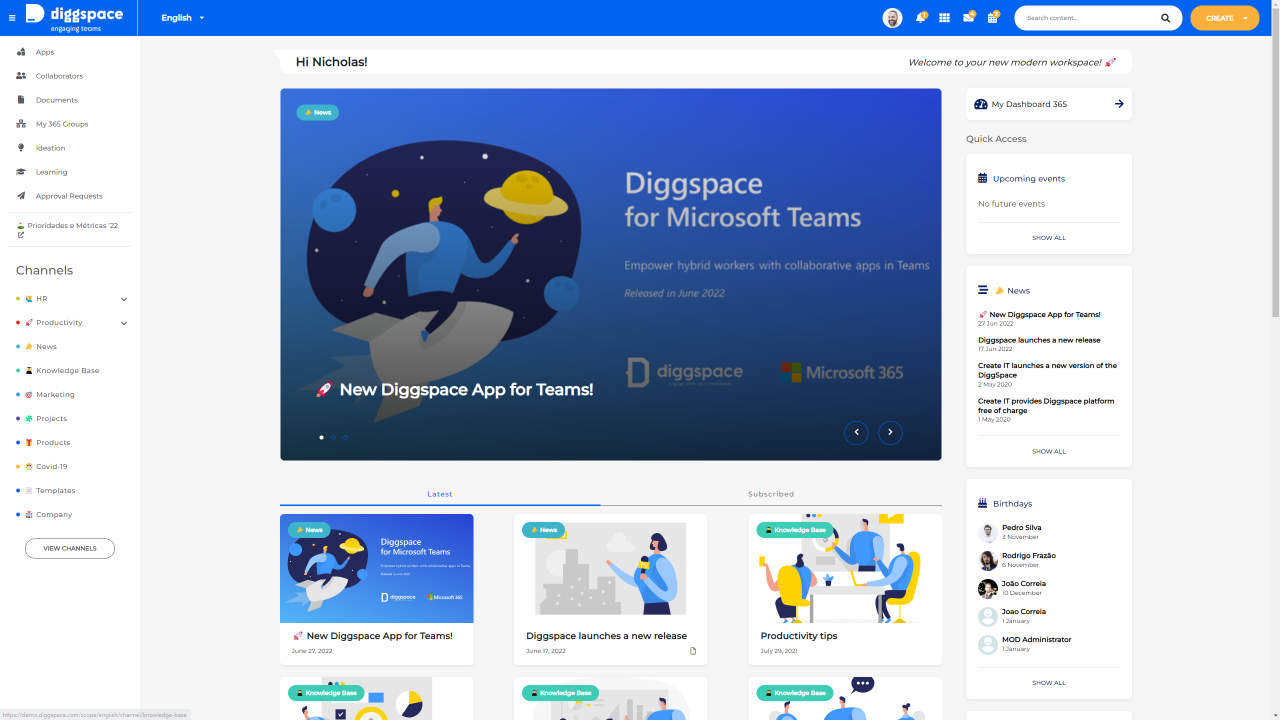Open the notifications bell icon
This screenshot has width=1280, height=720.
coord(921,18)
